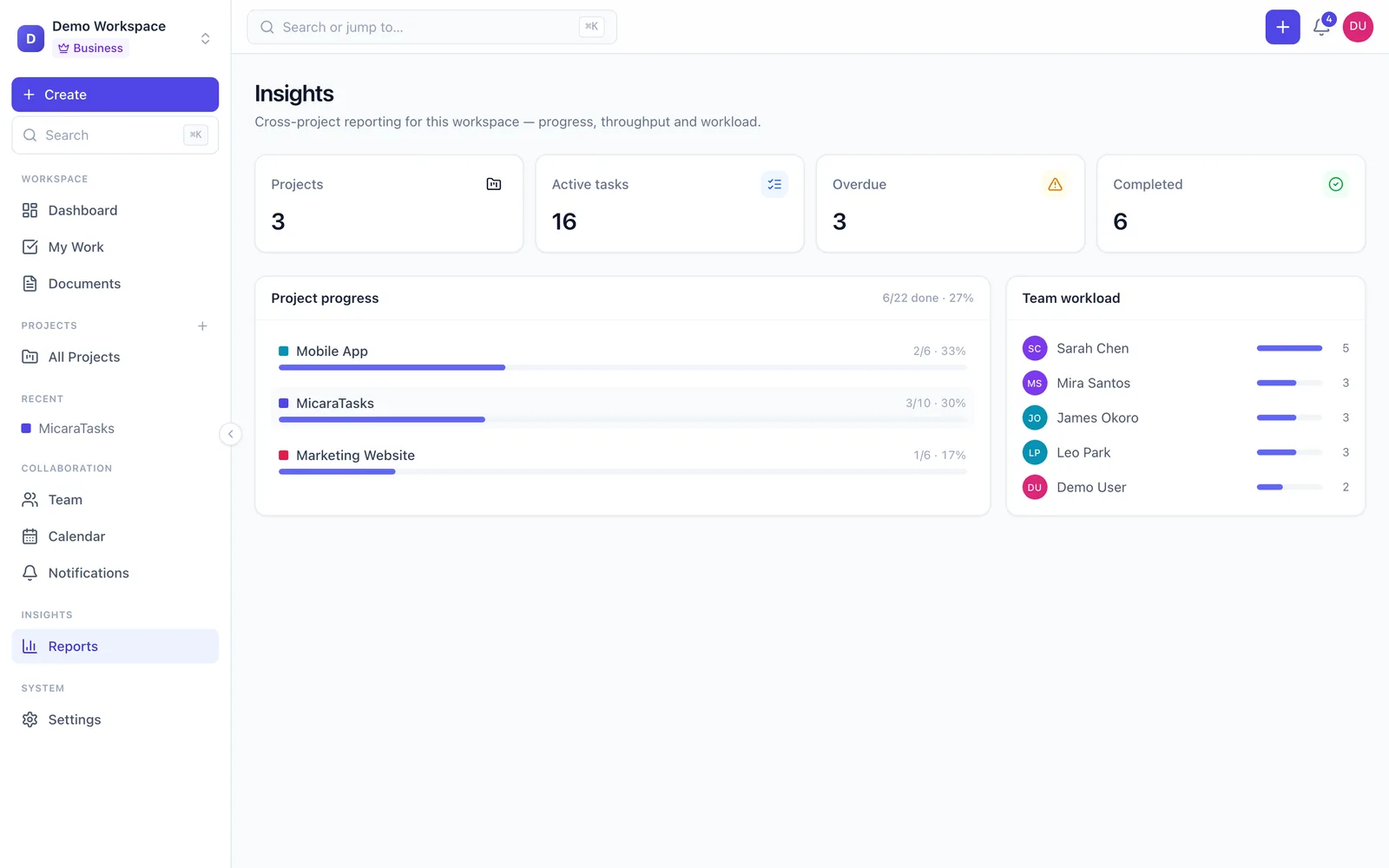Focus the sidebar Search field
The image size is (1389, 868).
pos(115,135)
